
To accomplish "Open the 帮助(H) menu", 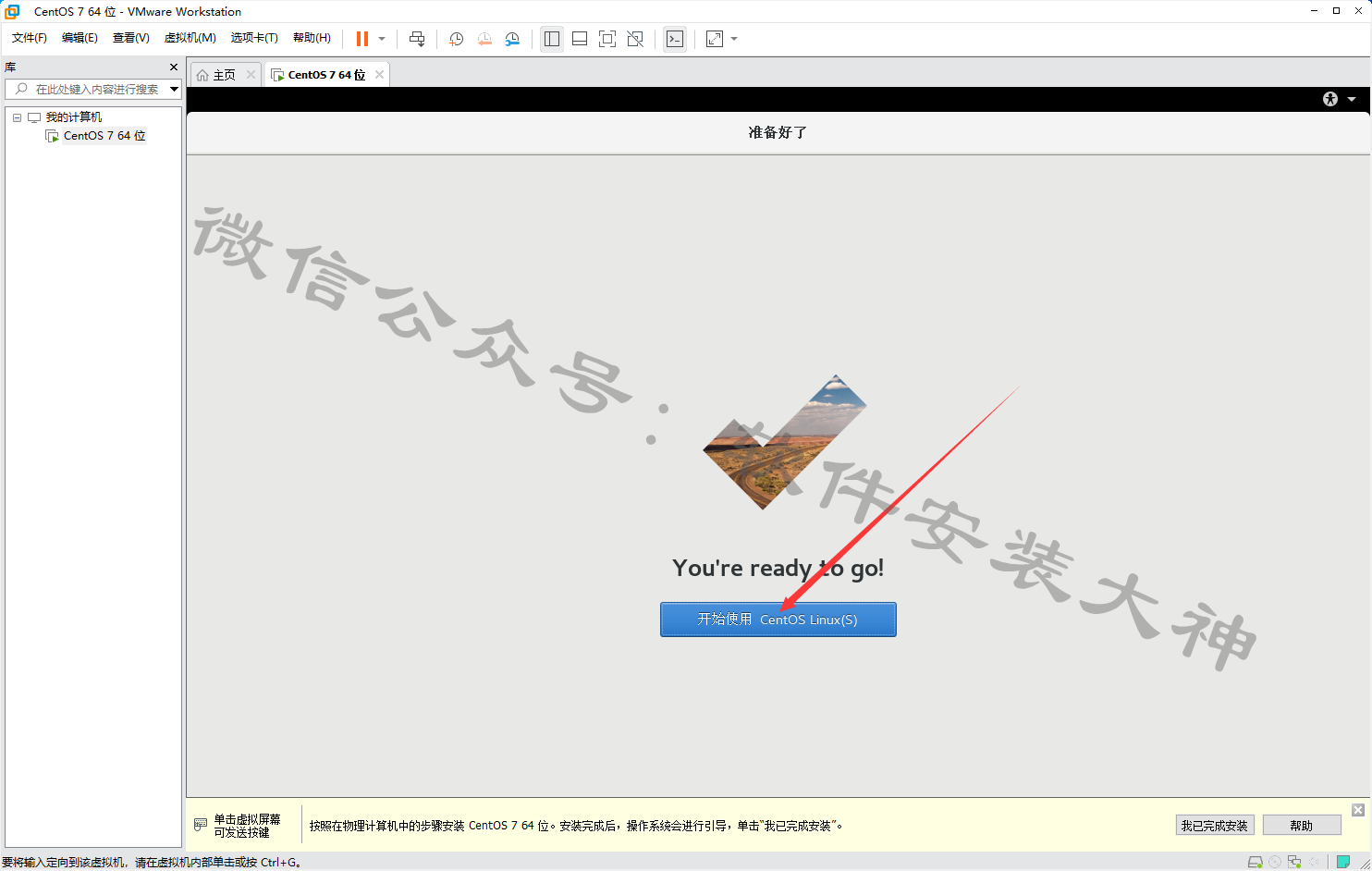I will [x=312, y=38].
